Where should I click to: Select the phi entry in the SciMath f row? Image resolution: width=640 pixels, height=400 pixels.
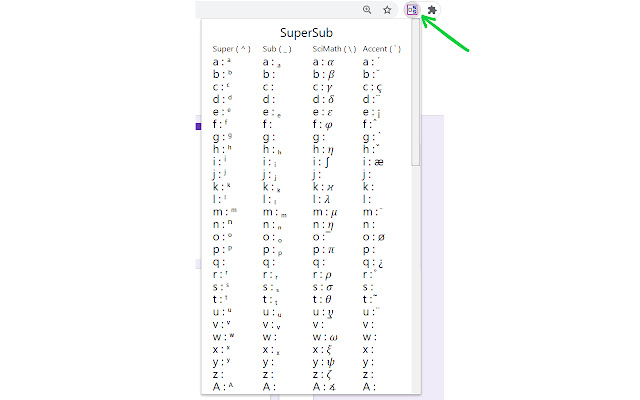point(328,125)
